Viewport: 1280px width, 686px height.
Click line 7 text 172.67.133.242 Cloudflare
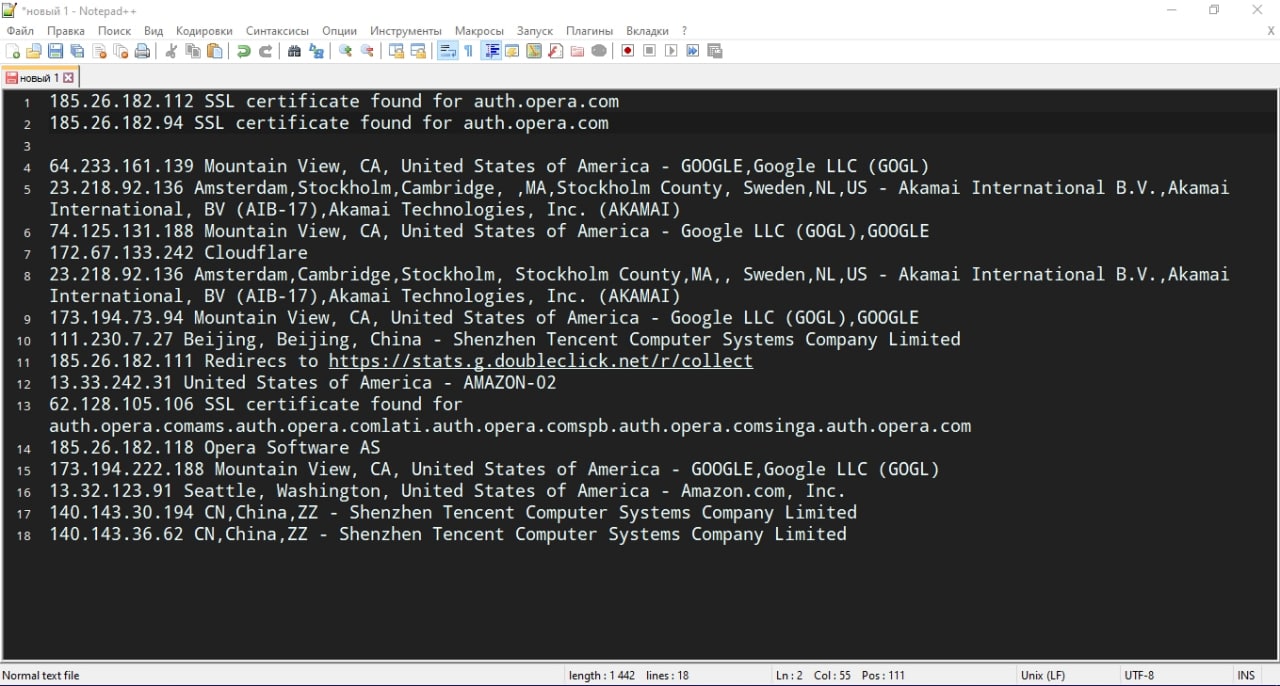coord(179,253)
